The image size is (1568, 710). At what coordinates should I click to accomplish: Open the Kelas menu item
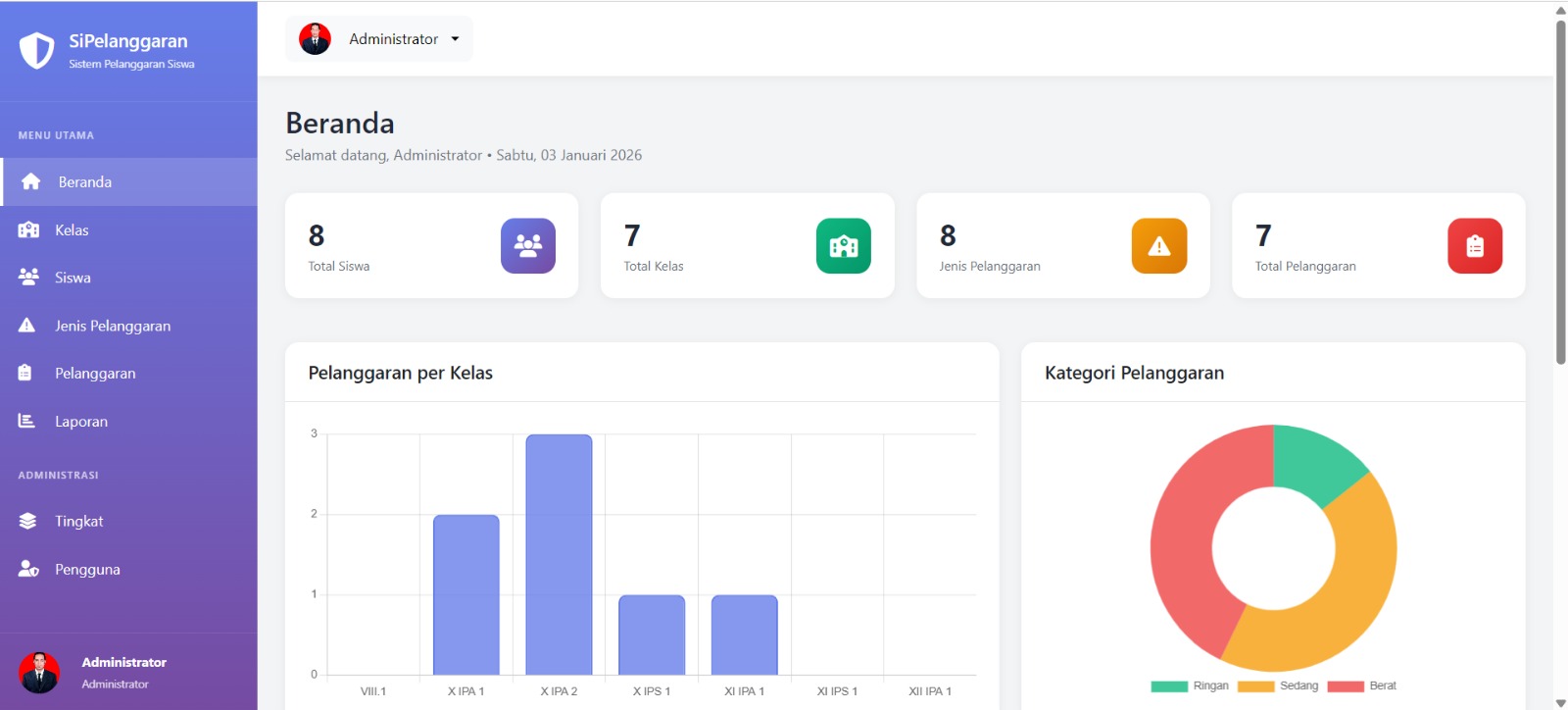point(128,229)
